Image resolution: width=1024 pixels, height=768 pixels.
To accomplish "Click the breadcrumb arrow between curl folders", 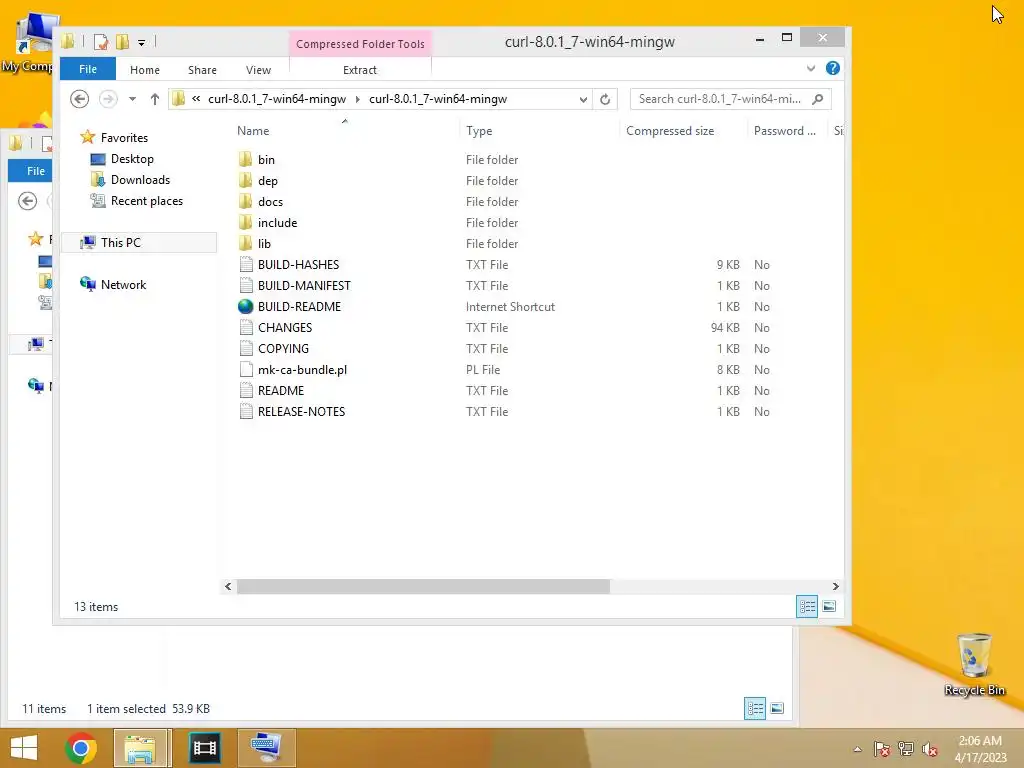I will (x=358, y=99).
